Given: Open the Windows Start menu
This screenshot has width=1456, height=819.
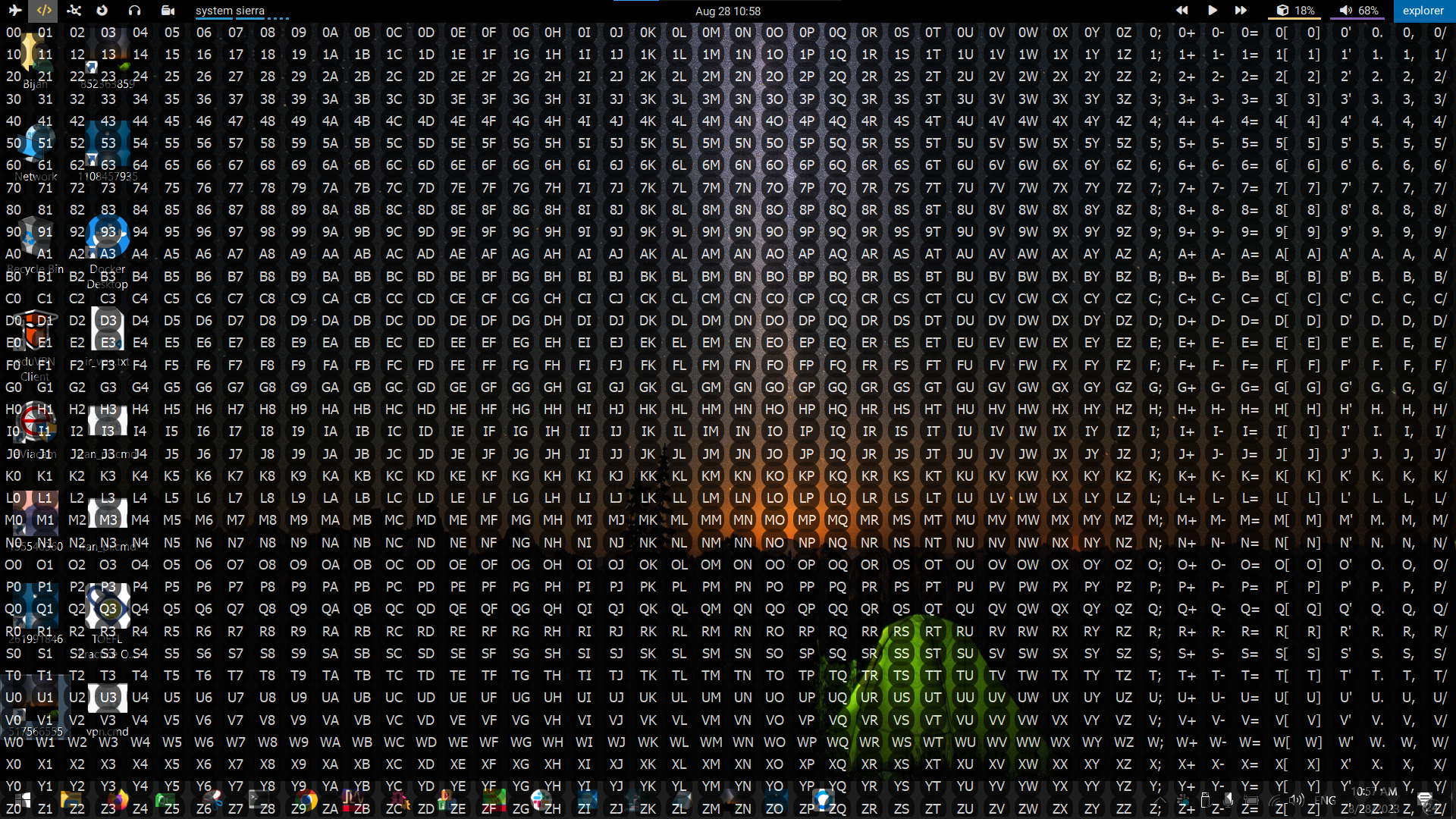Looking at the screenshot, I should [22, 800].
